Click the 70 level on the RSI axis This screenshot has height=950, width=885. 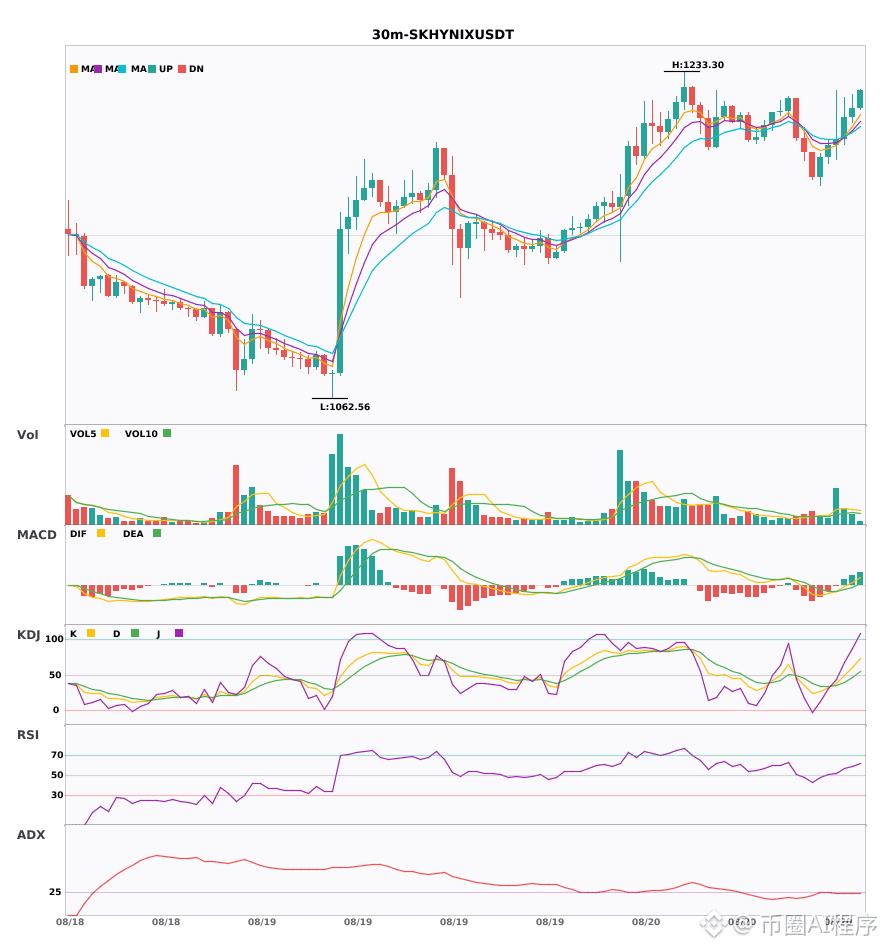[57, 755]
